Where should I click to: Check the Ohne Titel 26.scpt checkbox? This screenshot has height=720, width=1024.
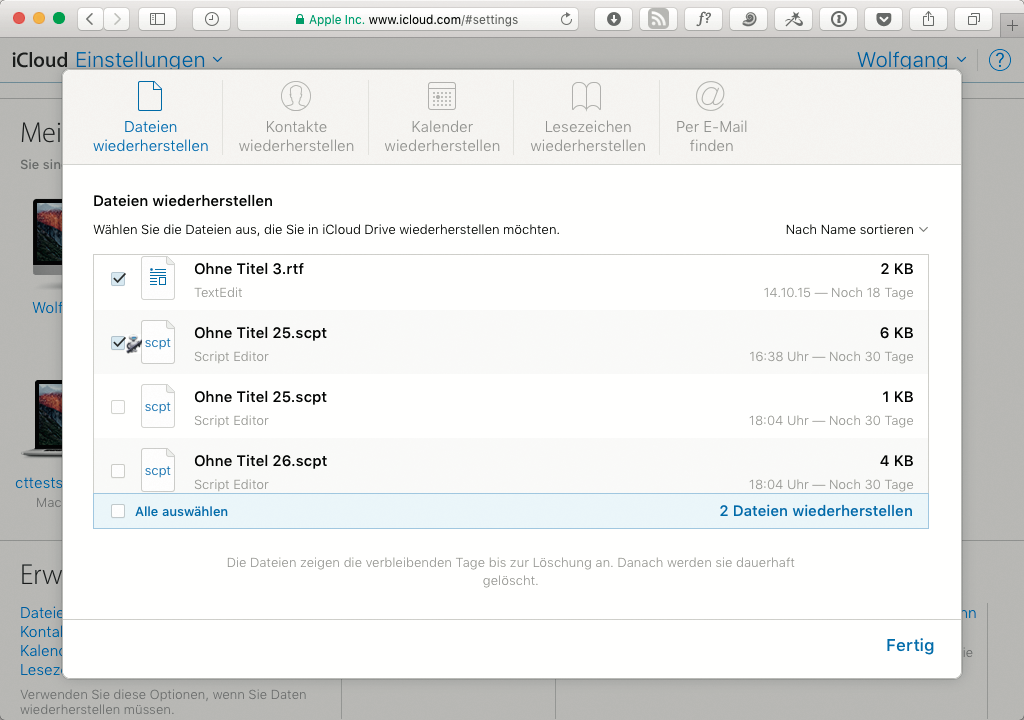tap(118, 471)
